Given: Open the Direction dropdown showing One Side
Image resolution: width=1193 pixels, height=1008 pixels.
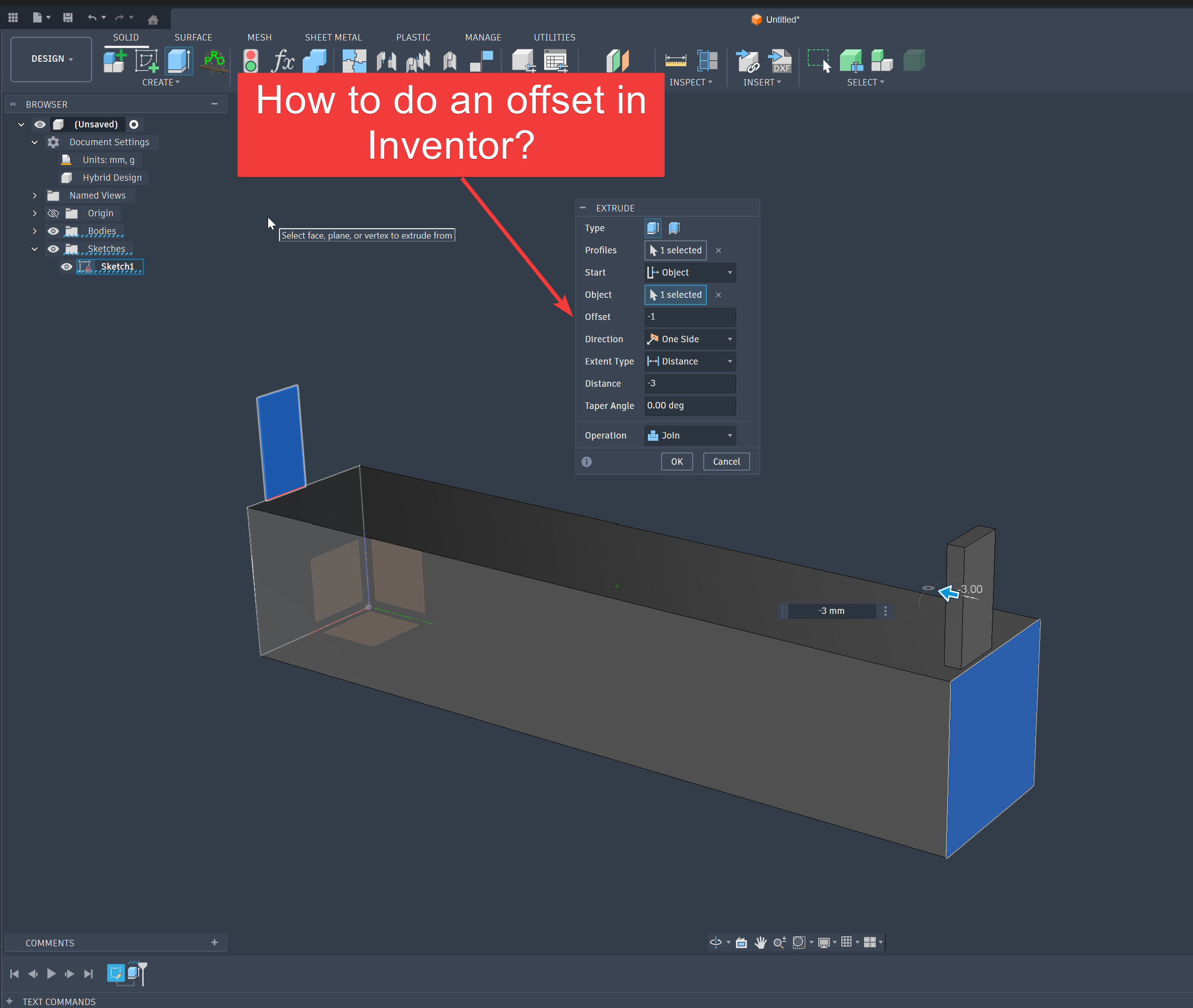Looking at the screenshot, I should 690,339.
